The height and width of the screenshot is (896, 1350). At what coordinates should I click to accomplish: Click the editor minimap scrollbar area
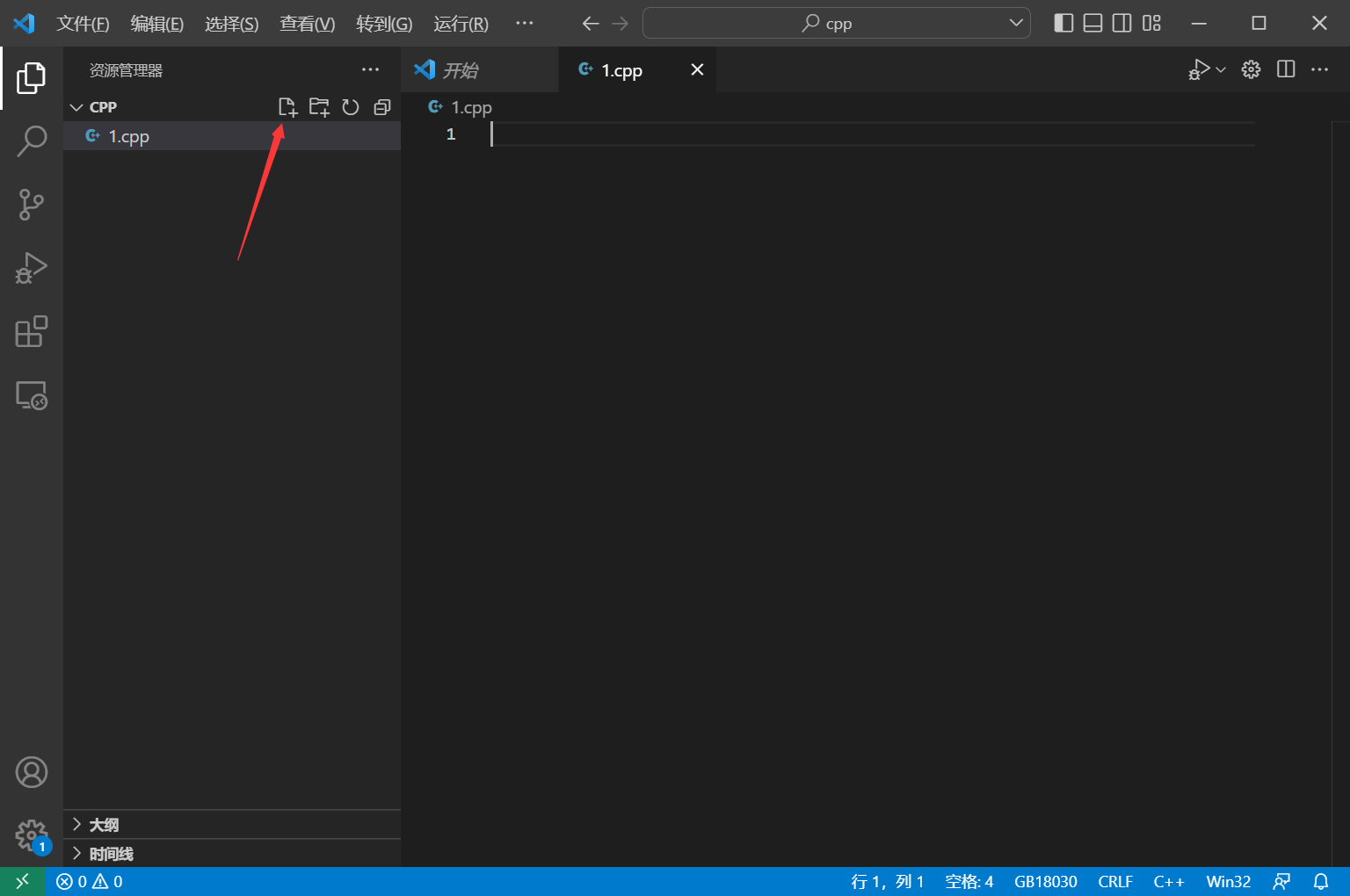pyautogui.click(x=1340, y=492)
